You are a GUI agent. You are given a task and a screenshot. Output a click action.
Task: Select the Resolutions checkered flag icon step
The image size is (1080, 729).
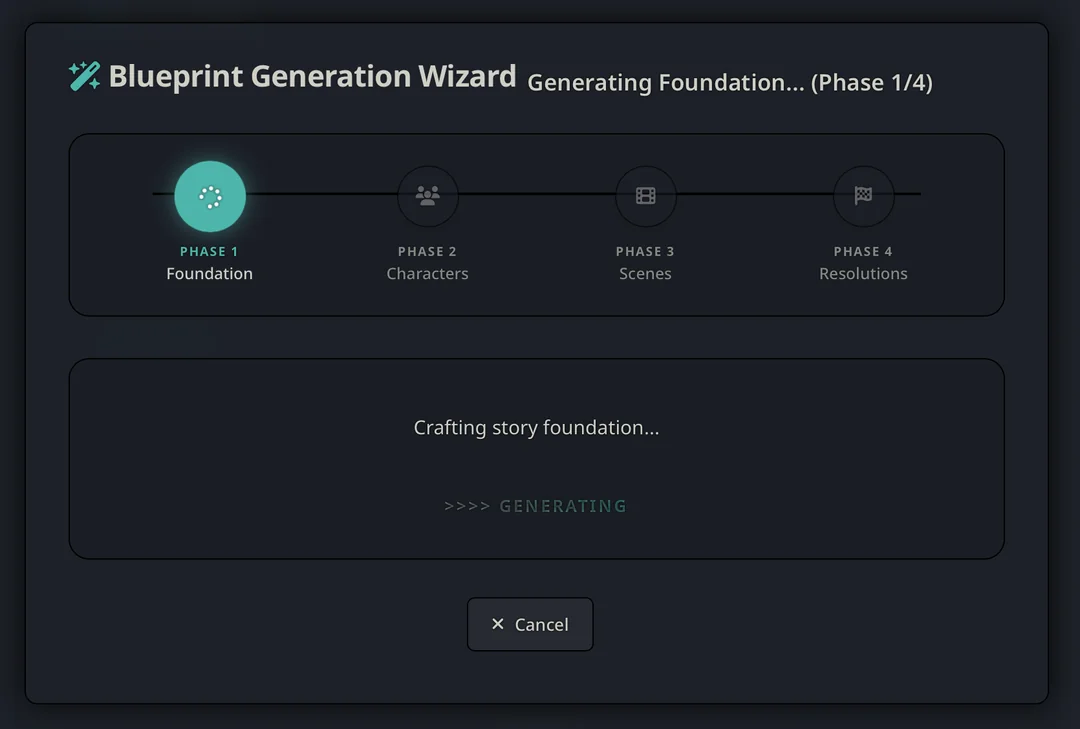click(x=864, y=196)
